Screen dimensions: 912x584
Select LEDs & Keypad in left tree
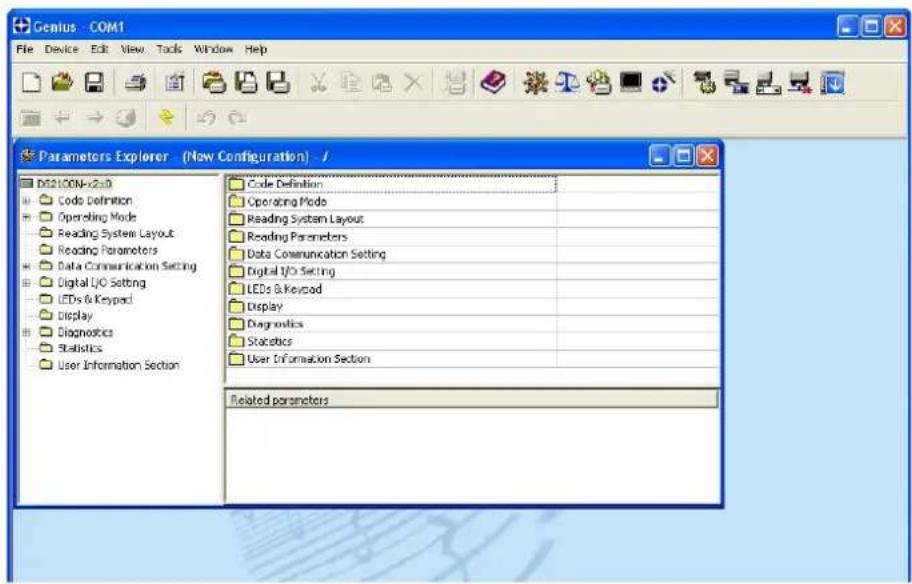(95, 300)
